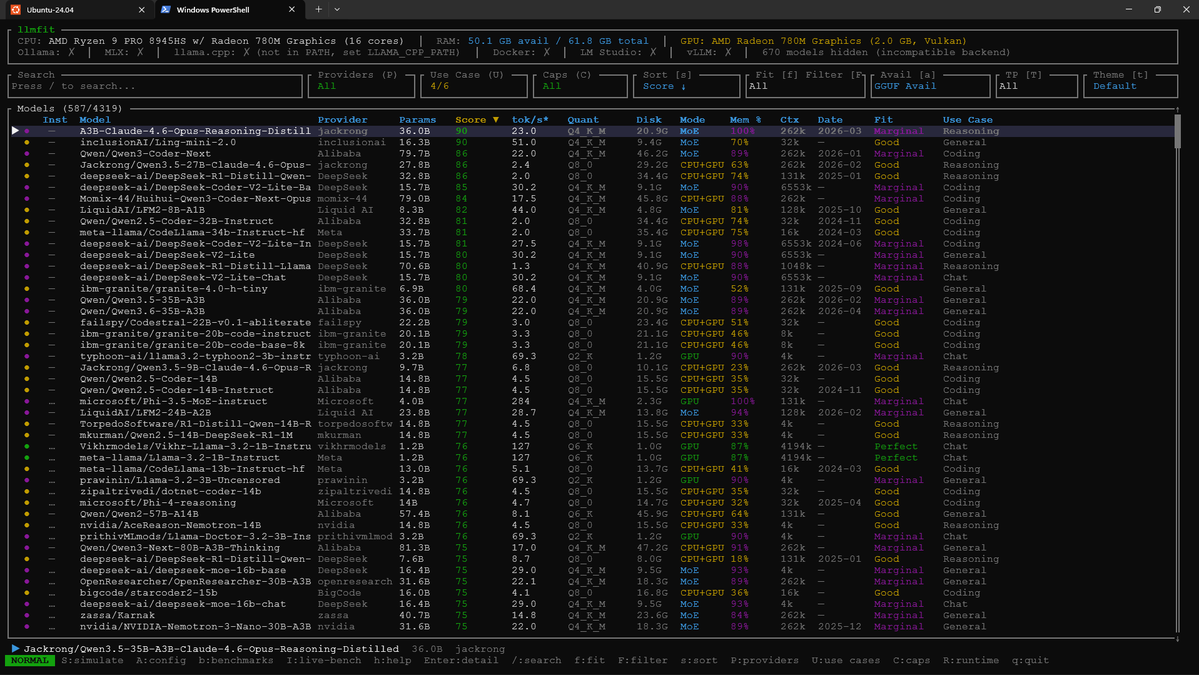Click the NORMAL mode indicator
This screenshot has height=675, width=1199.
click(x=30, y=660)
